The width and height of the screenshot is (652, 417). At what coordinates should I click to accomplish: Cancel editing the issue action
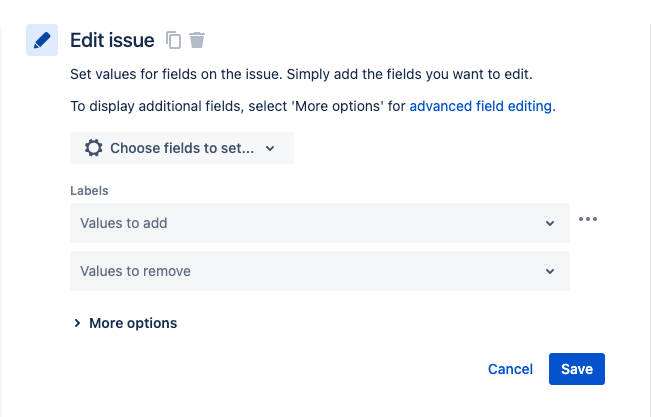(x=510, y=369)
